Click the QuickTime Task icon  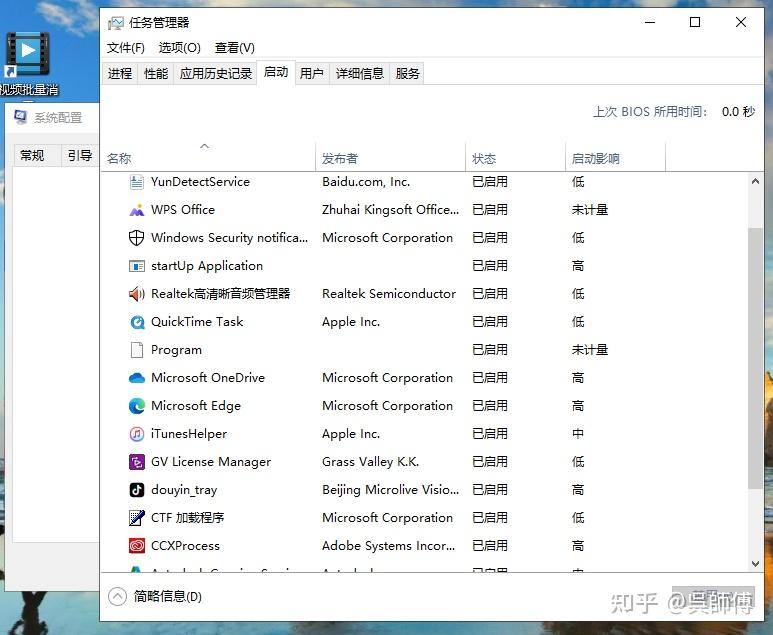click(x=137, y=322)
